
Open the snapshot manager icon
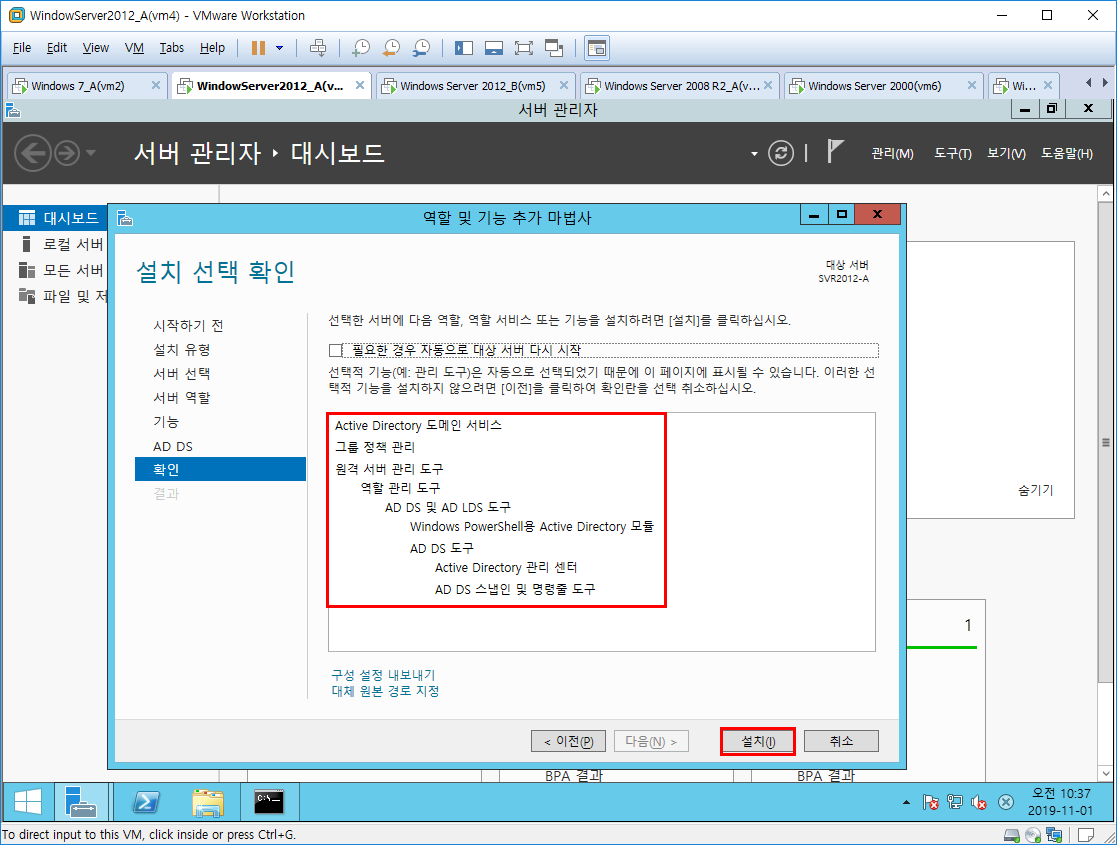422,48
